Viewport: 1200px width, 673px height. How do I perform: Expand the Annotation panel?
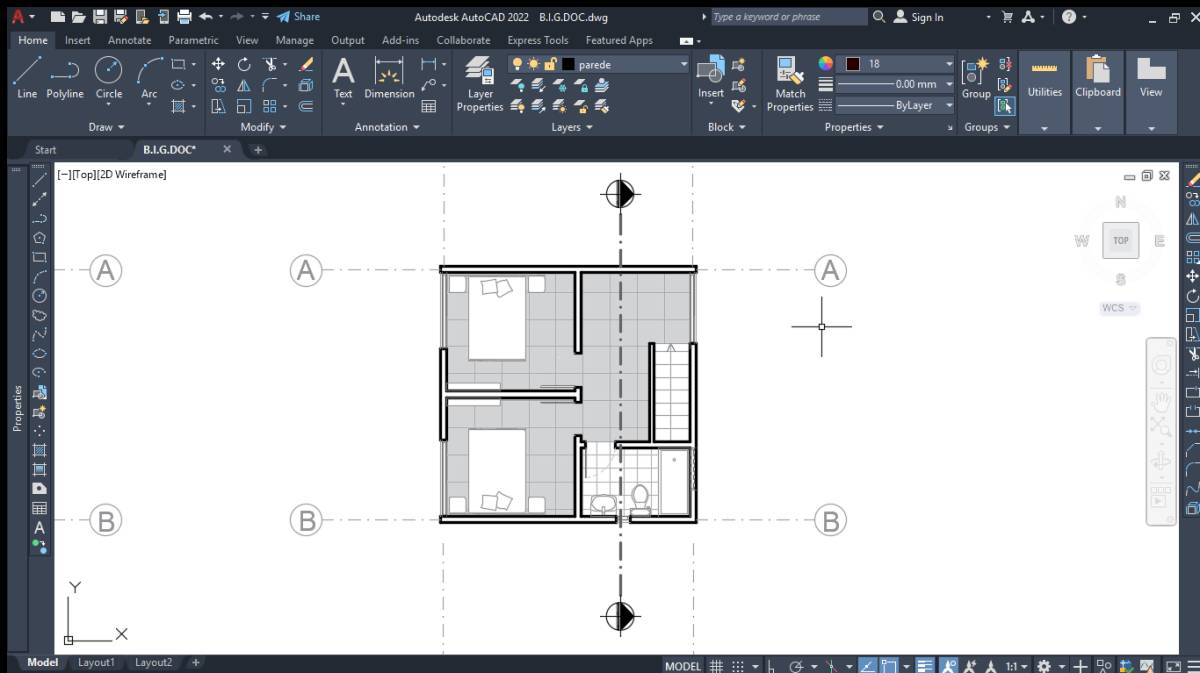387,127
